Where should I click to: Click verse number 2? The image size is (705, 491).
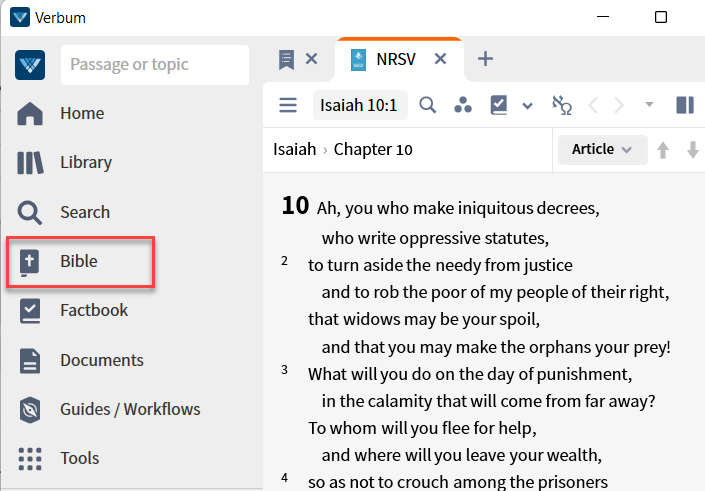click(x=284, y=260)
